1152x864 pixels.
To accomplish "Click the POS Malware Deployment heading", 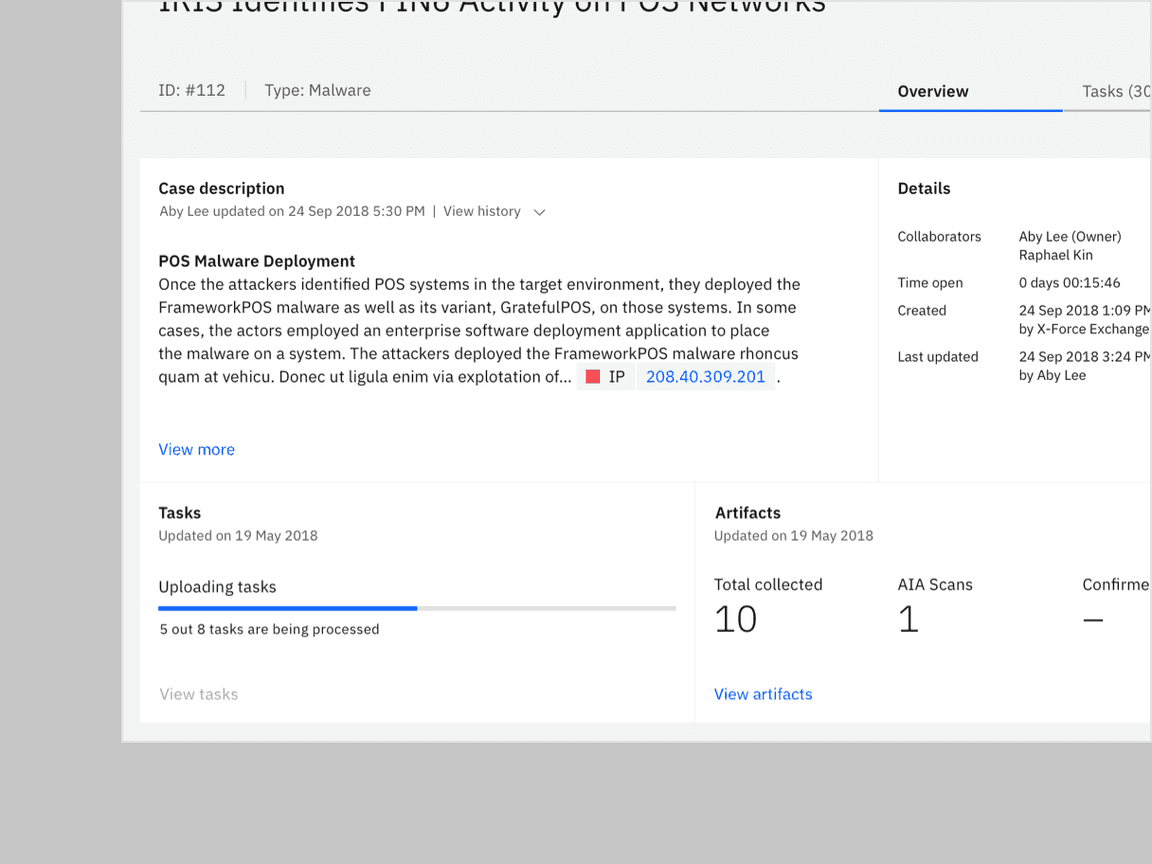I will [x=257, y=261].
